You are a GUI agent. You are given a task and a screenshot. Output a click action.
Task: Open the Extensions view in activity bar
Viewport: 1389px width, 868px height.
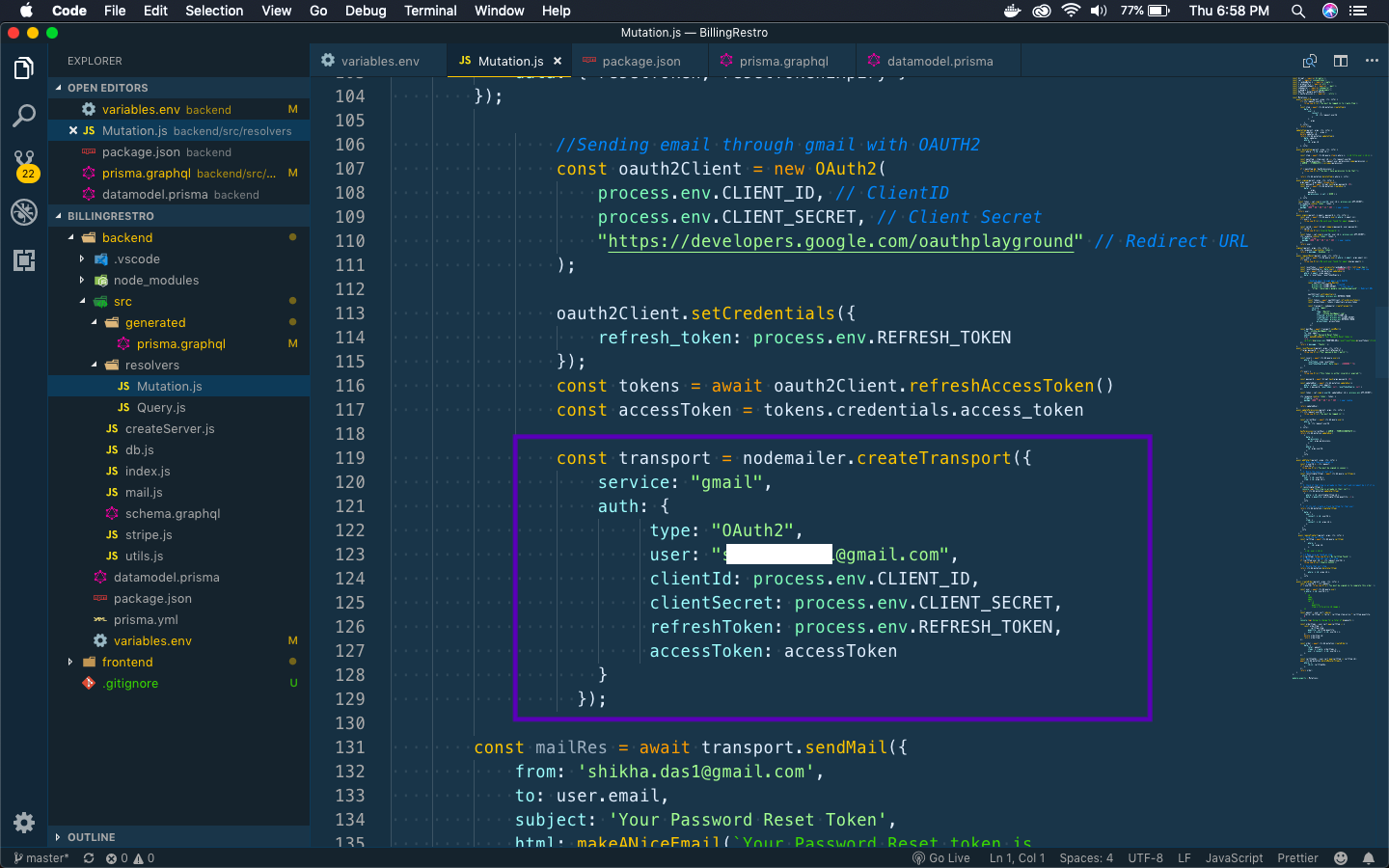24,260
